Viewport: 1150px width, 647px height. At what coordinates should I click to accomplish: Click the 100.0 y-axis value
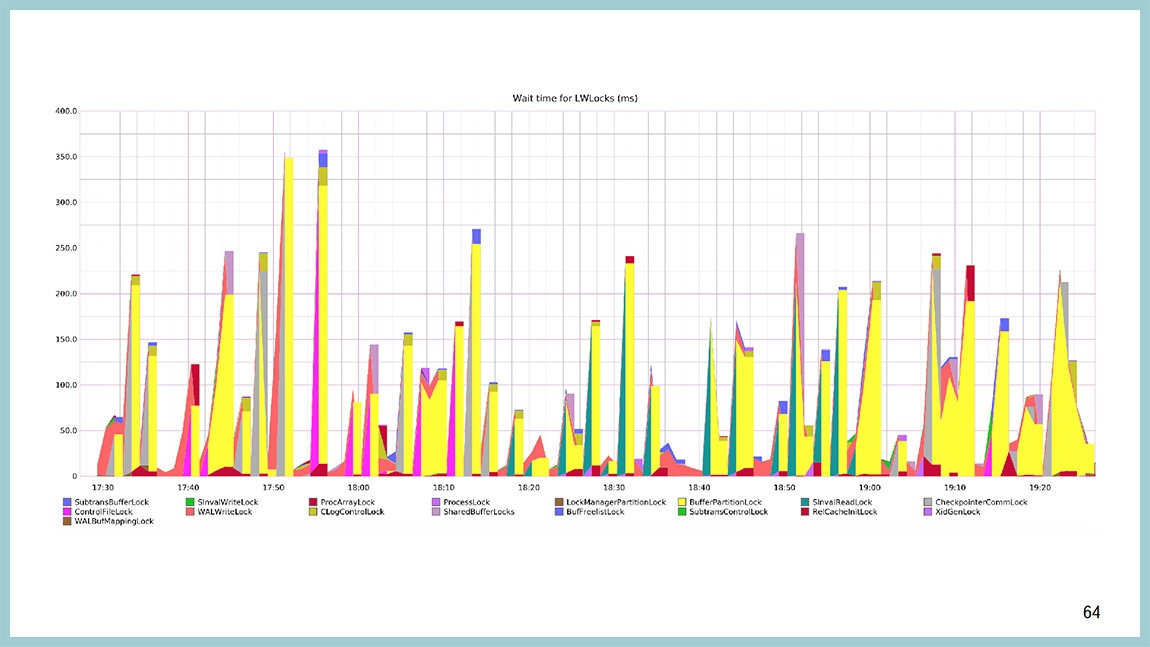[66, 385]
